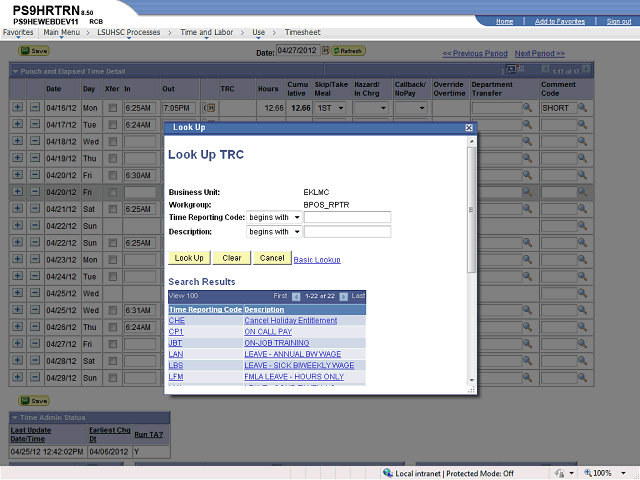Open calendar picker next to Date field
640x480 pixels.
point(325,51)
